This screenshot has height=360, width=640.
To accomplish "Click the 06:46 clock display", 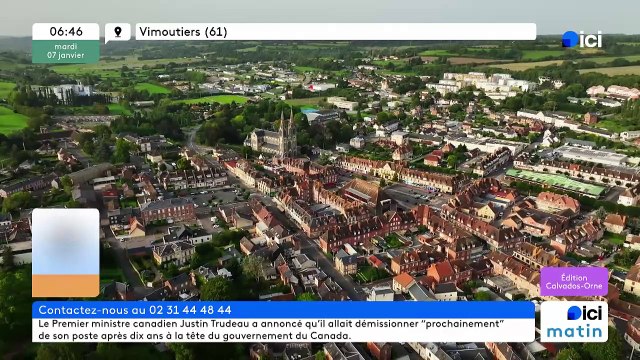I will point(66,31).
